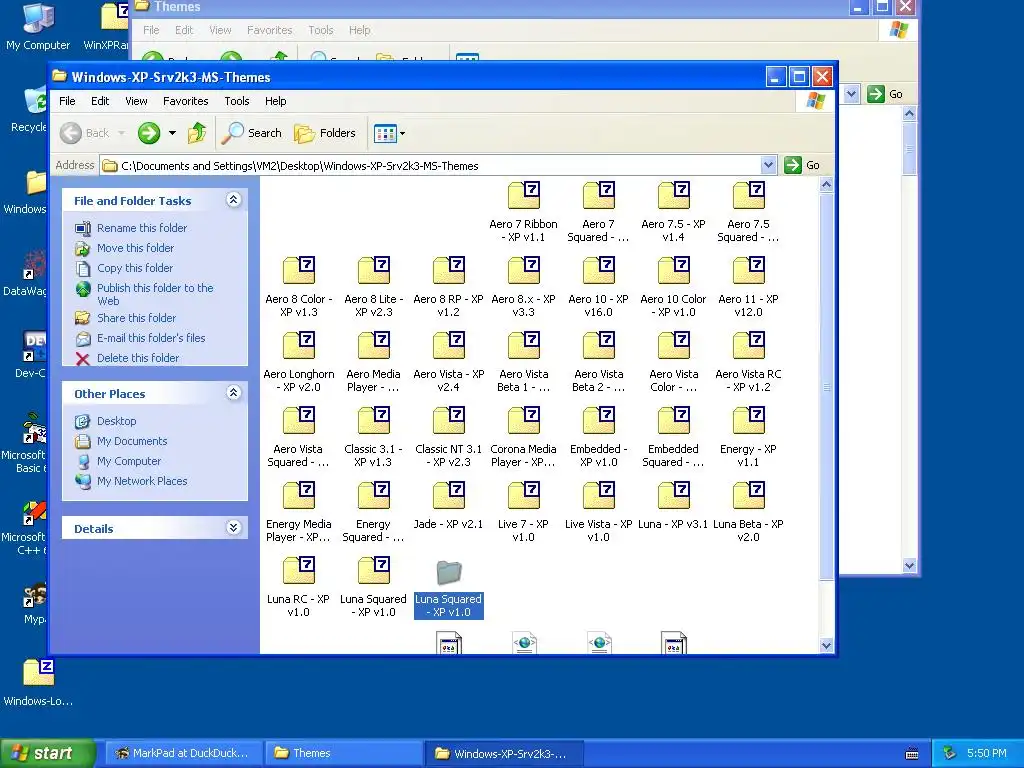The image size is (1024, 768).
Task: Select Embedded - XP v1.0 archive
Action: point(598,438)
